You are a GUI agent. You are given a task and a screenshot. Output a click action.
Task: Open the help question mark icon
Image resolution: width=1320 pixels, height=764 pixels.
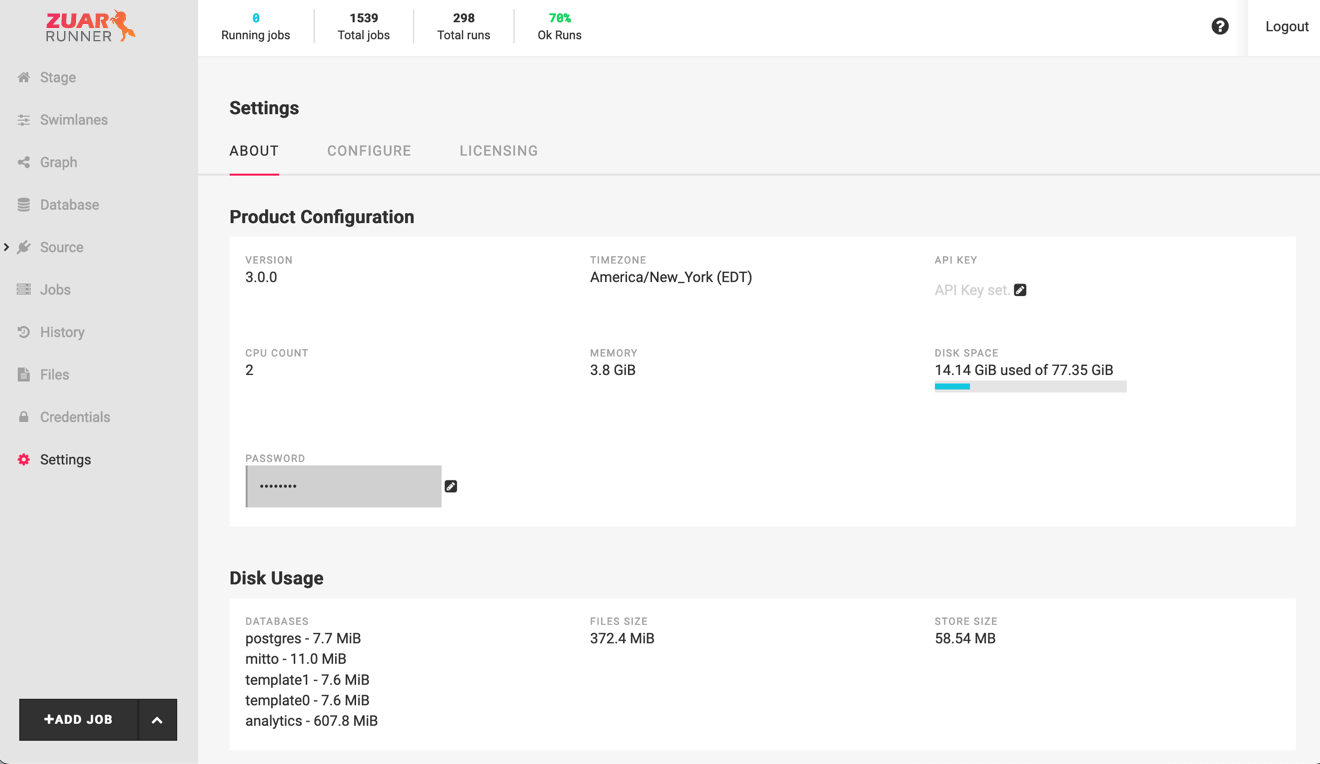click(1220, 27)
